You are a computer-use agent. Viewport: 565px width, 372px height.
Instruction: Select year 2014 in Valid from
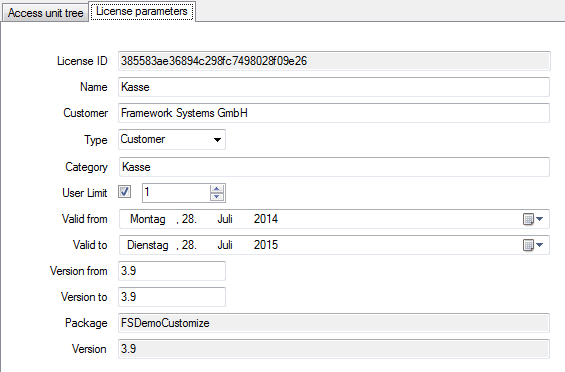pos(266,219)
